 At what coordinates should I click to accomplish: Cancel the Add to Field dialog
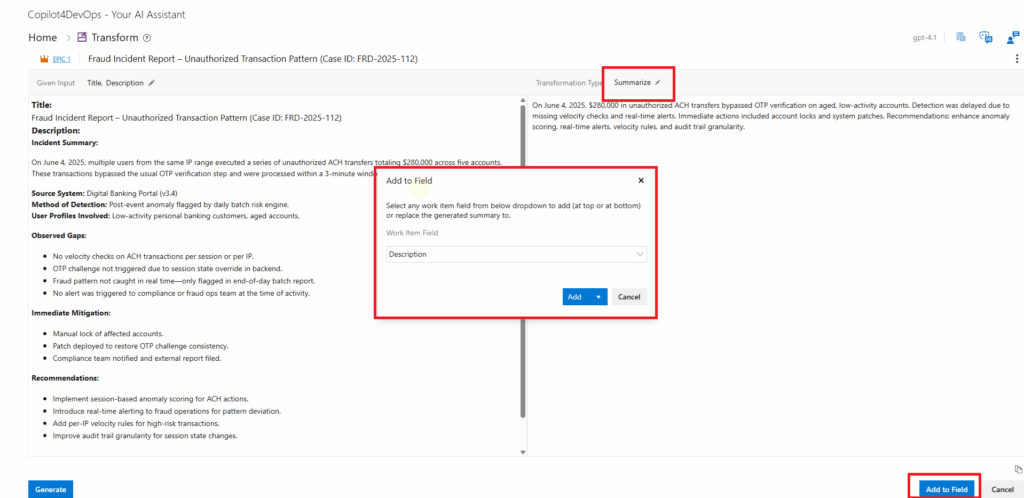629,297
